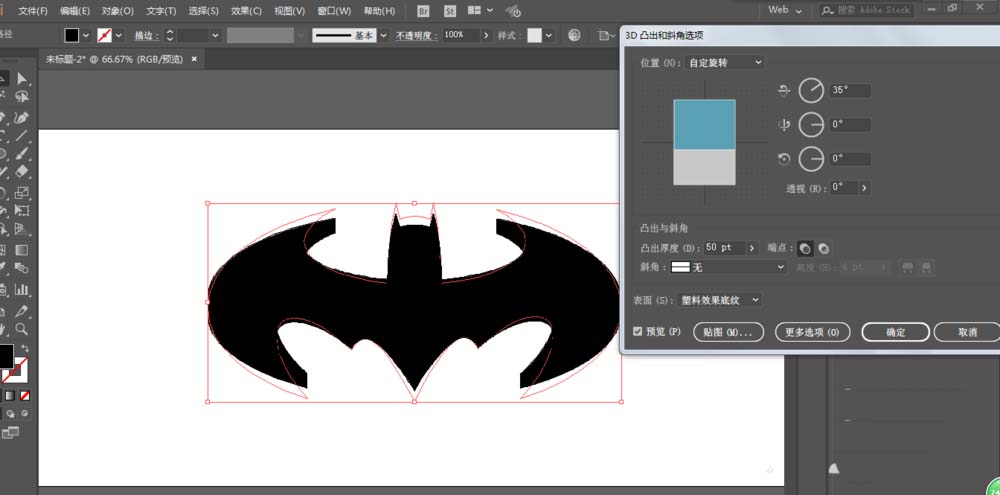This screenshot has height=495, width=1000.
Task: Click the X rotation 35° field
Action: [850, 90]
